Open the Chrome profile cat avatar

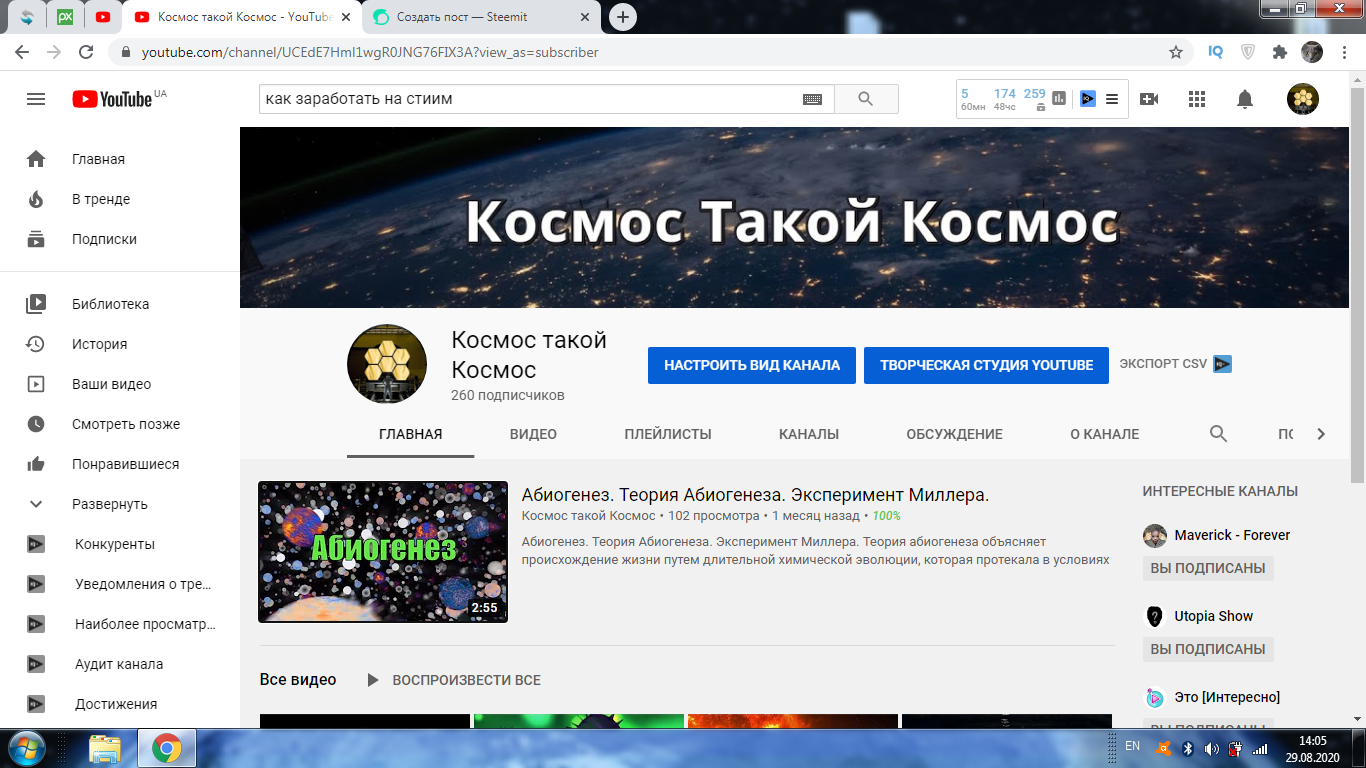click(1312, 52)
